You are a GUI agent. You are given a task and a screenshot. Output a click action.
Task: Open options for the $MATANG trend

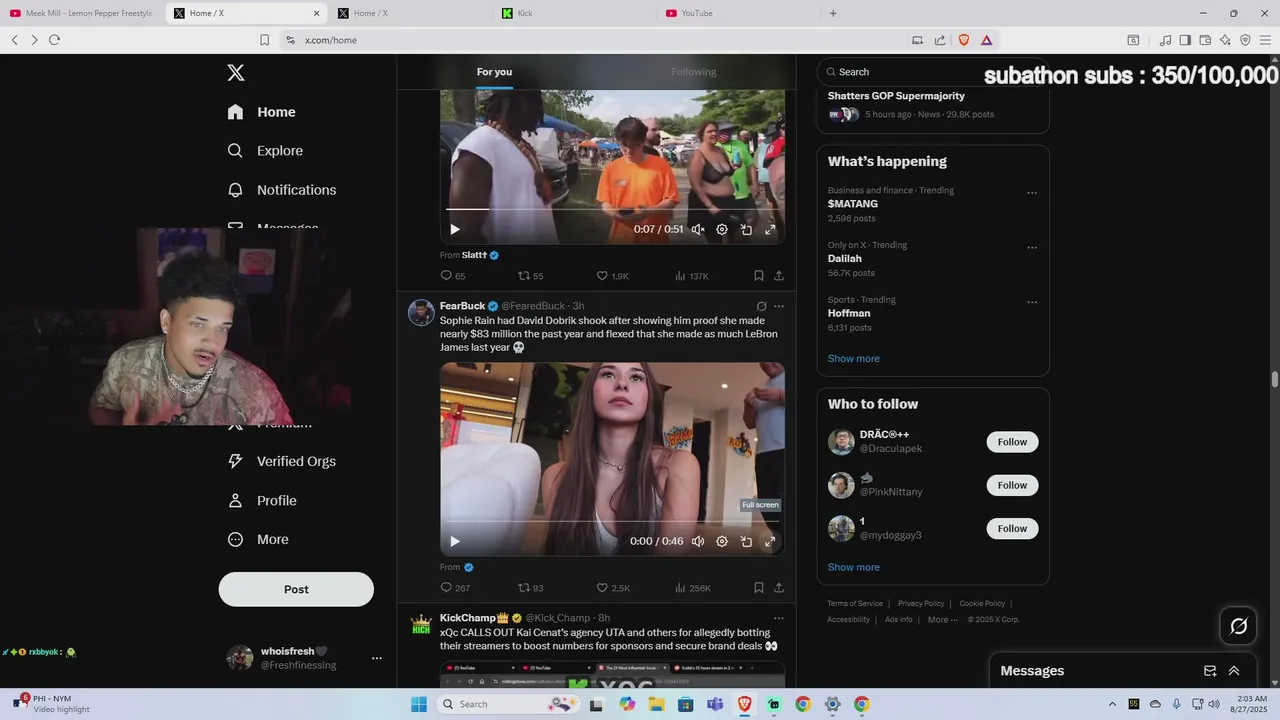pos(1032,193)
